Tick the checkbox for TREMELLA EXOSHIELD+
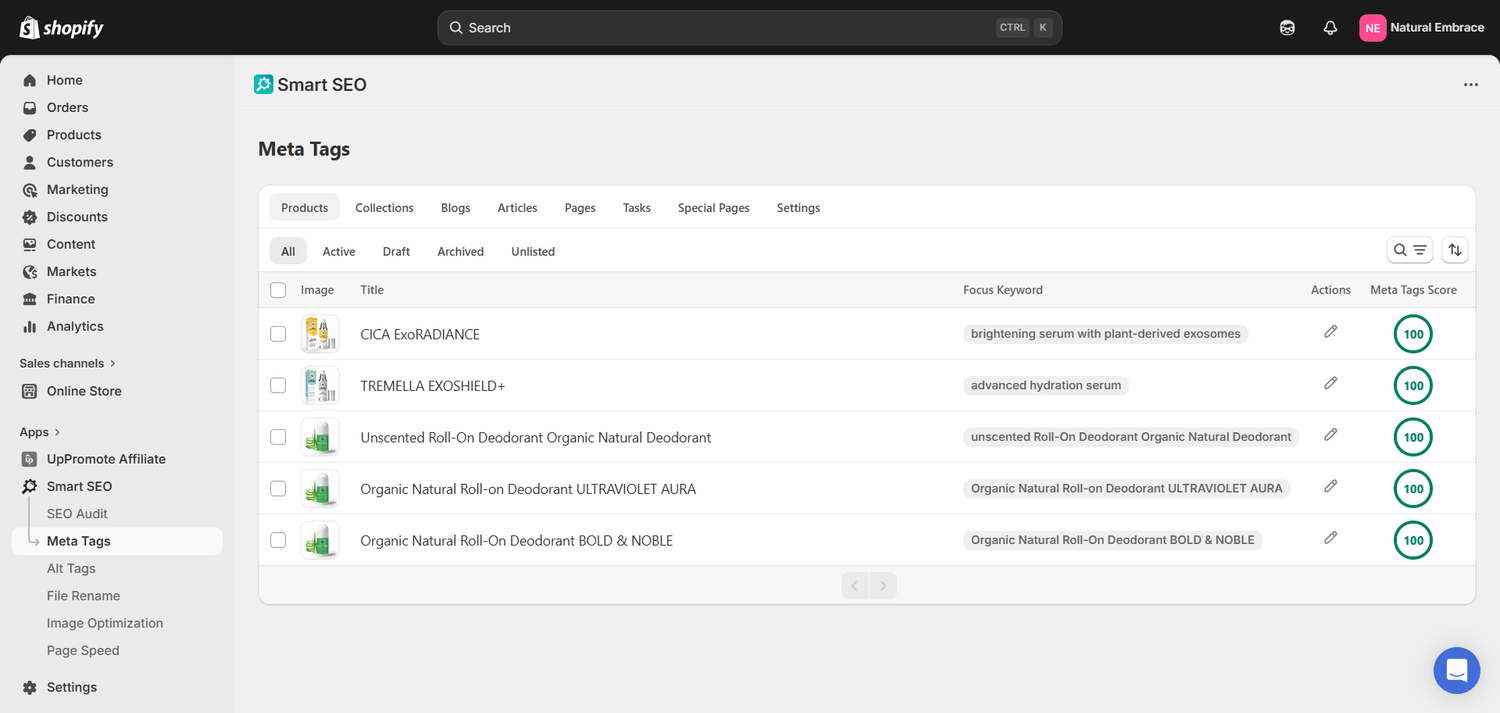This screenshot has height=713, width=1500. [x=278, y=385]
